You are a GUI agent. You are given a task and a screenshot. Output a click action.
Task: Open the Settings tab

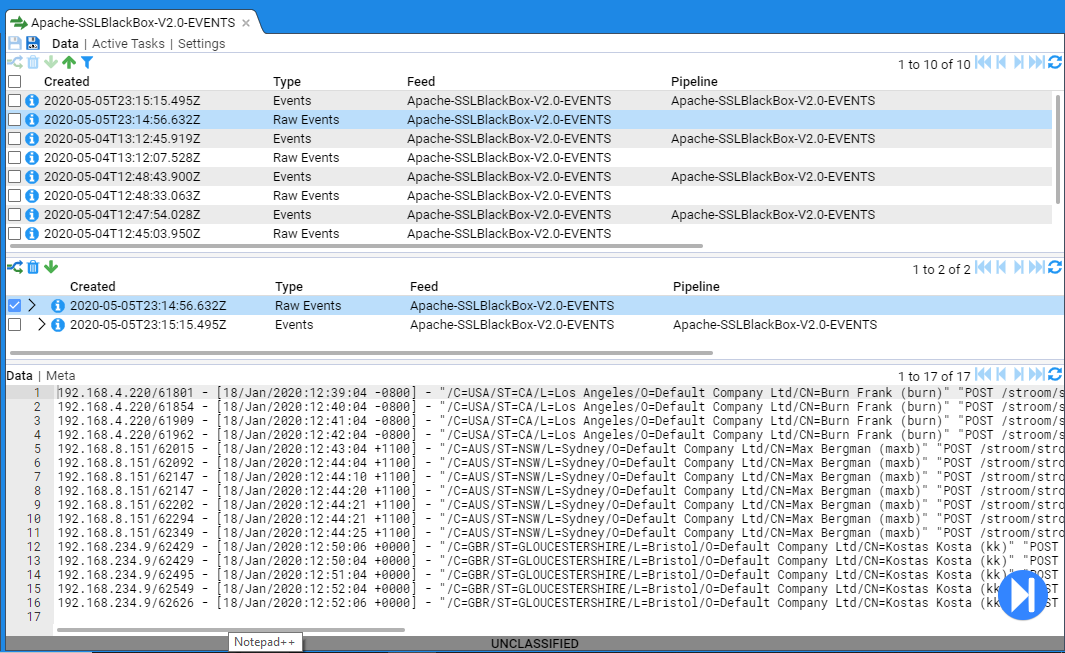click(201, 44)
